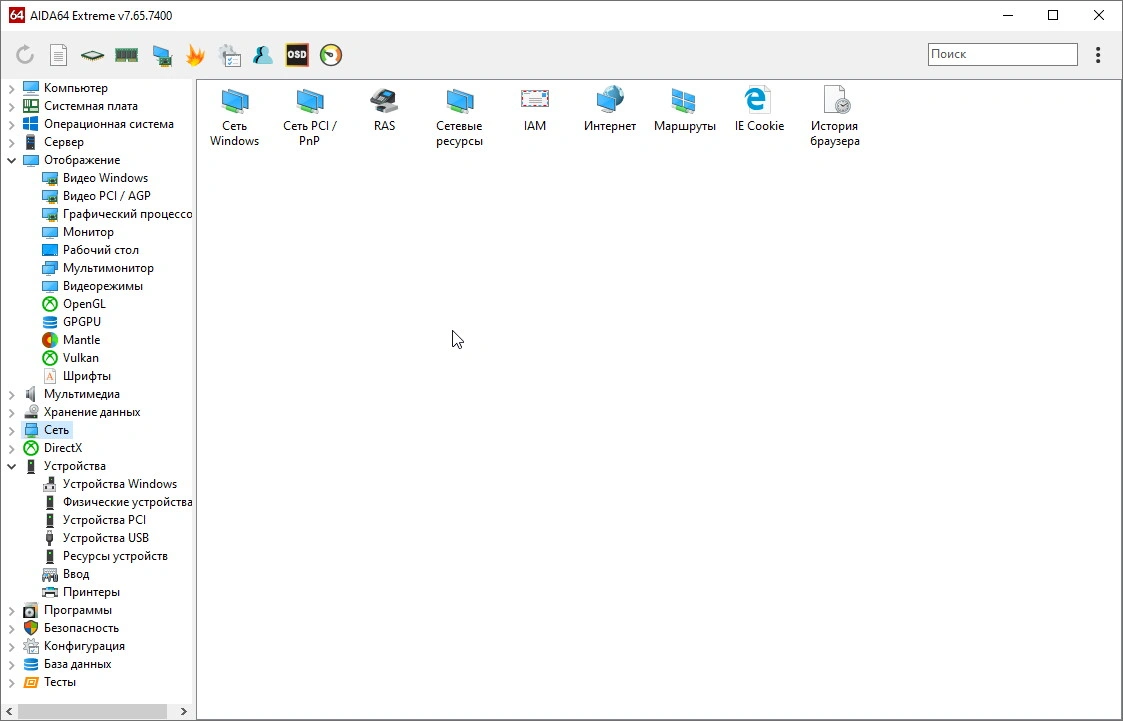Expand the Мультимедиа tree node
Screen dimensions: 1123x721
tap(11, 394)
